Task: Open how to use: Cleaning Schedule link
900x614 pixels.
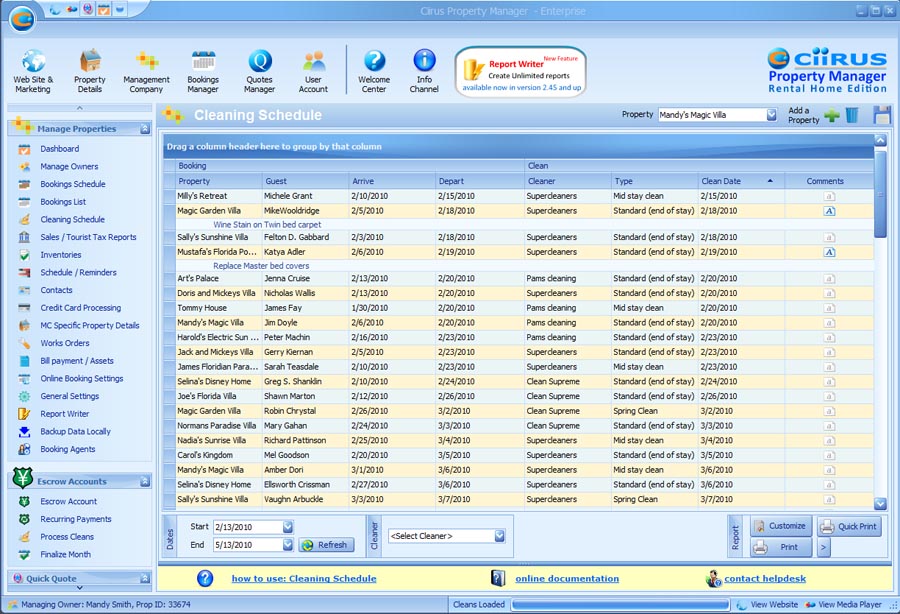Action: [304, 579]
